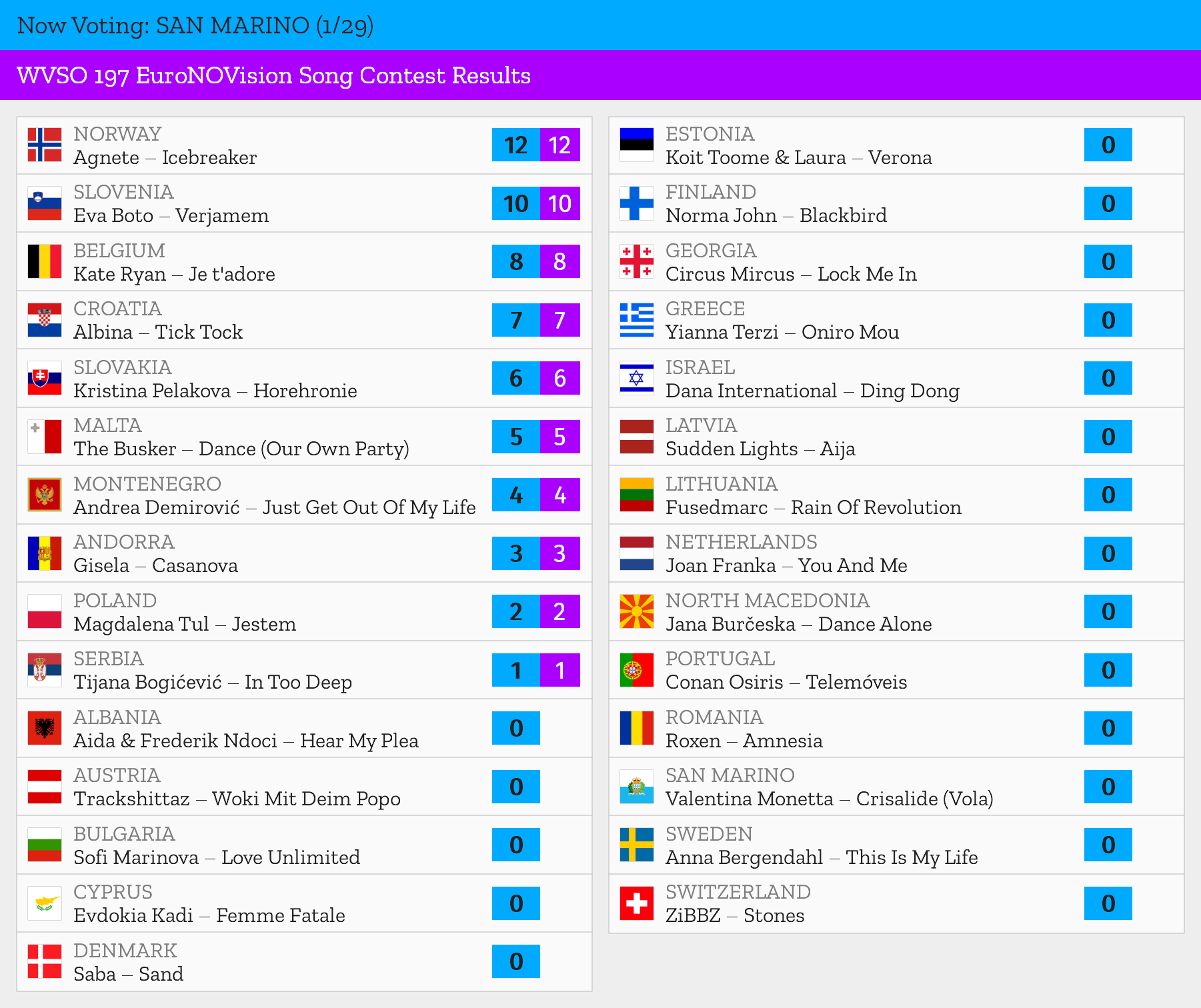The image size is (1201, 1008).
Task: Click Croatia's blue total score 7
Action: click(516, 320)
